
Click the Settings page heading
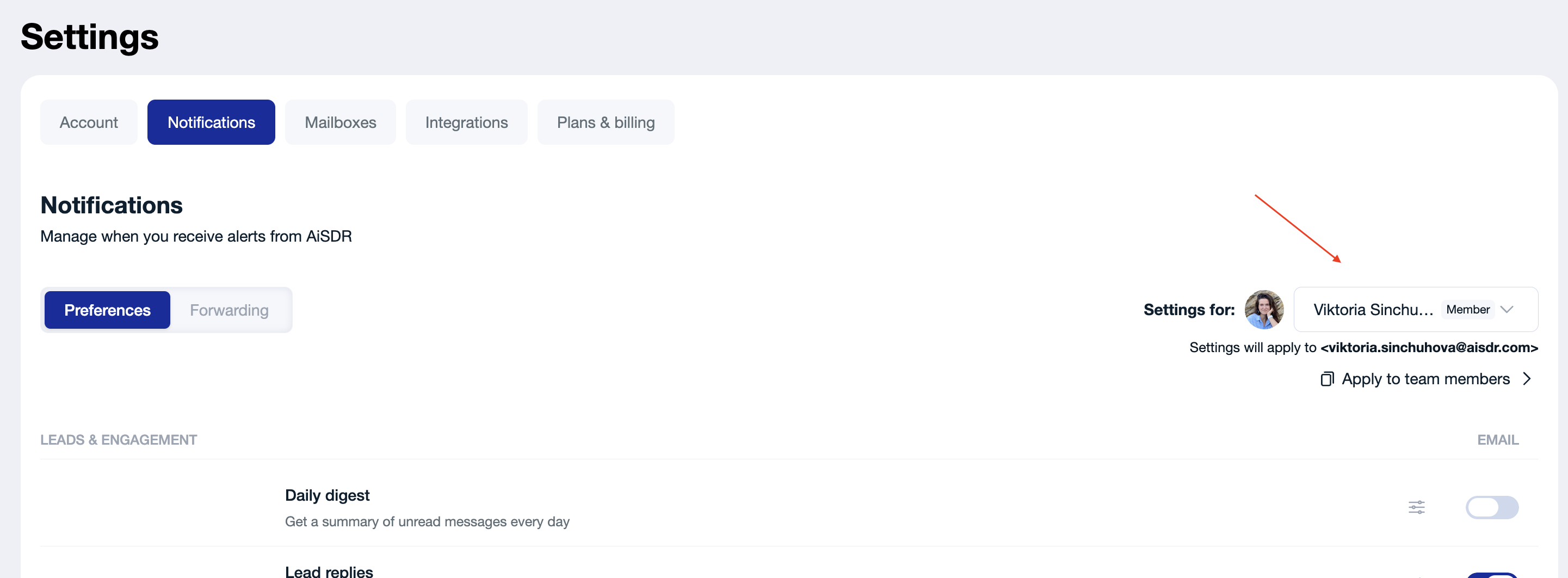tap(89, 36)
